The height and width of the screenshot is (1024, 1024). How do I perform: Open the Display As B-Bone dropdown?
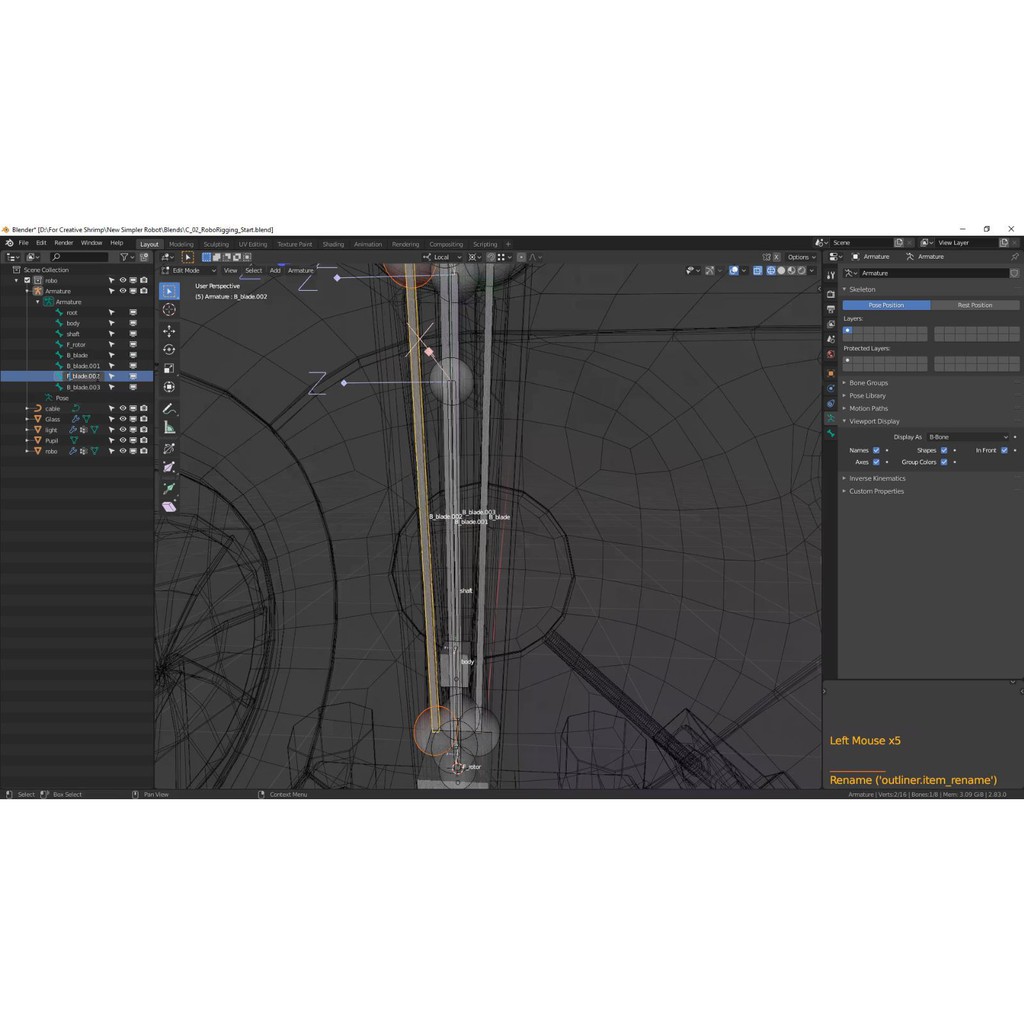pyautogui.click(x=967, y=437)
